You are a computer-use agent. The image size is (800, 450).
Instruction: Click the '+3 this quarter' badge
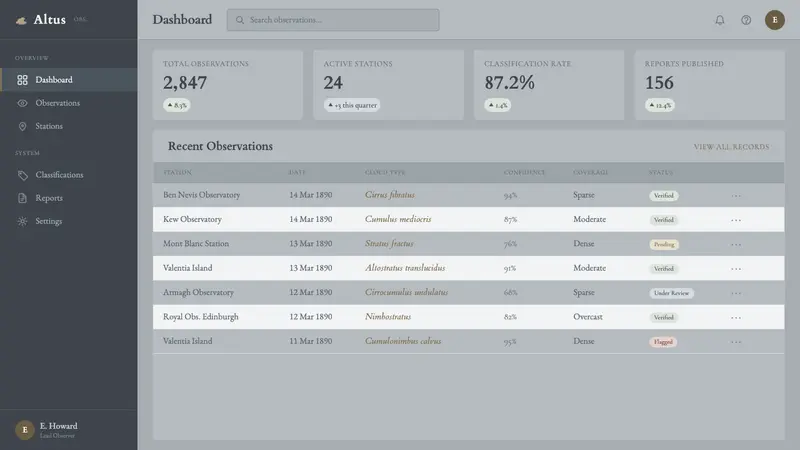click(x=352, y=105)
